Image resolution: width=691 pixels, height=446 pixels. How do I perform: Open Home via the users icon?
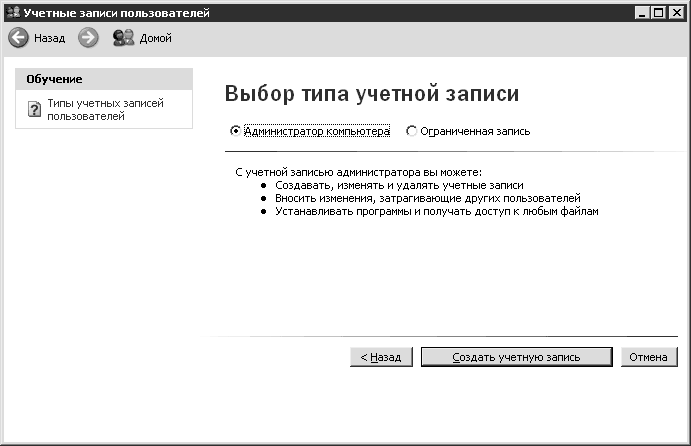(123, 38)
